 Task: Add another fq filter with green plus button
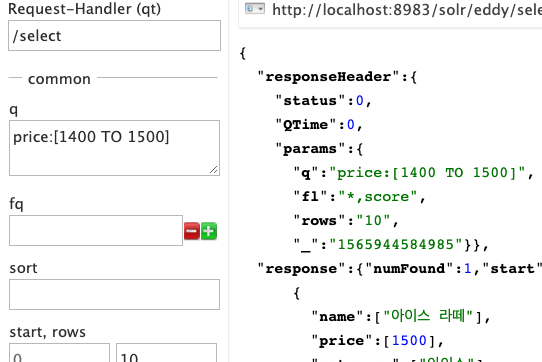click(x=209, y=231)
